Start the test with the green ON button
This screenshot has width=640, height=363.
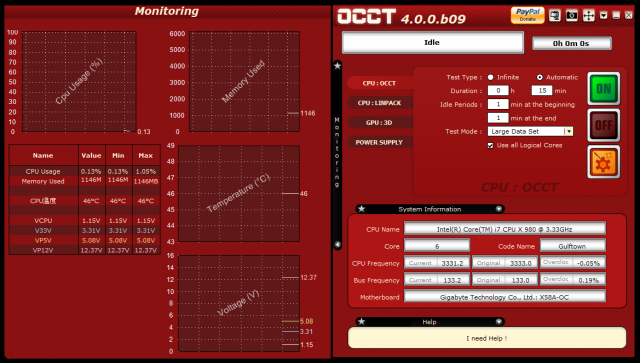click(x=604, y=89)
